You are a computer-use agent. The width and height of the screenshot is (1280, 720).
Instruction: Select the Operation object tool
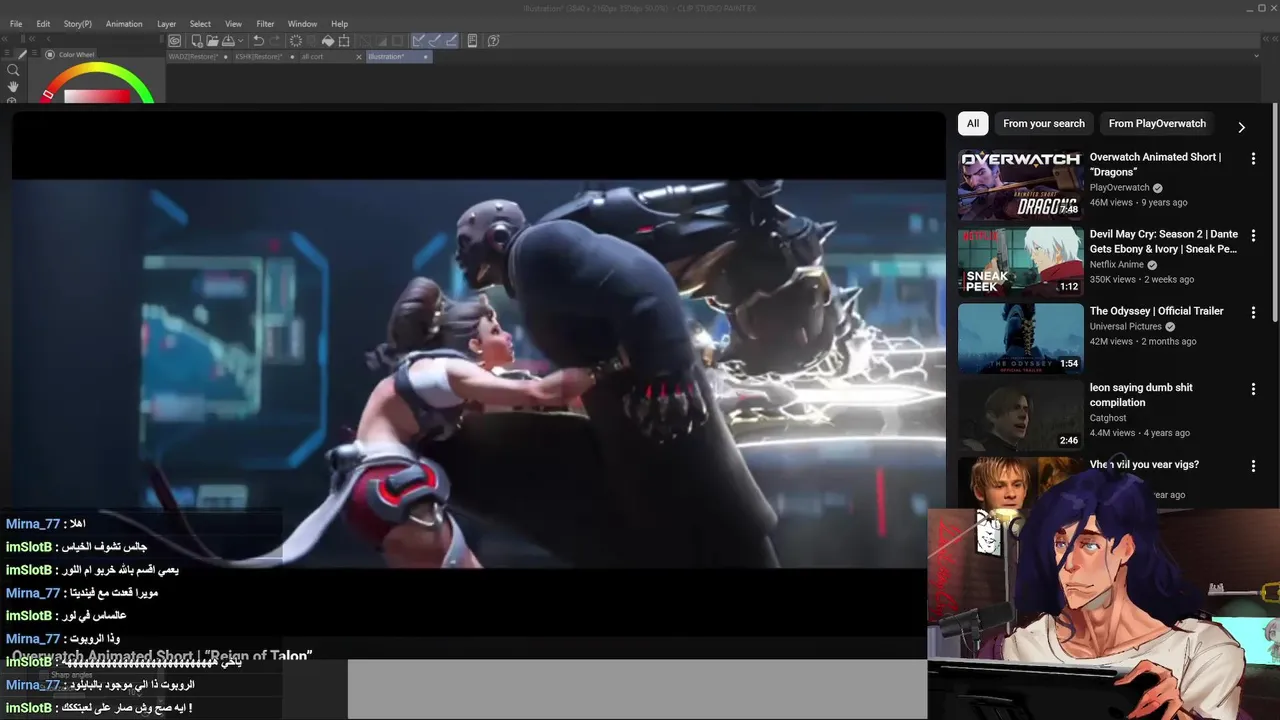tap(11, 100)
